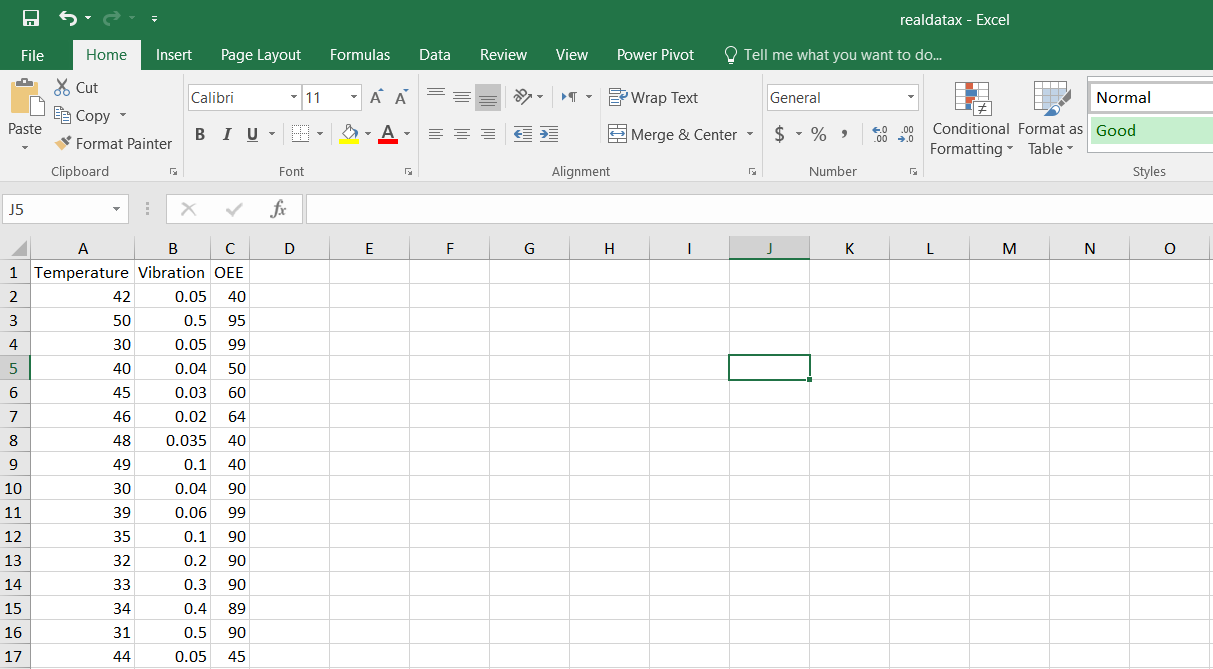Click the Undo arrow icon
This screenshot has width=1213, height=669.
[68, 19]
